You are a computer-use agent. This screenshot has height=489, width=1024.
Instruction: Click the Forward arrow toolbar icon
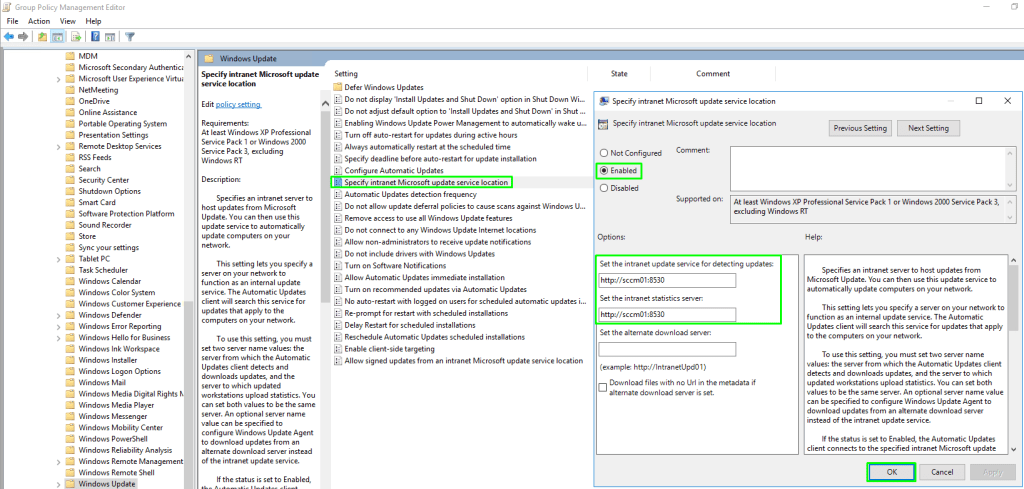[22, 37]
